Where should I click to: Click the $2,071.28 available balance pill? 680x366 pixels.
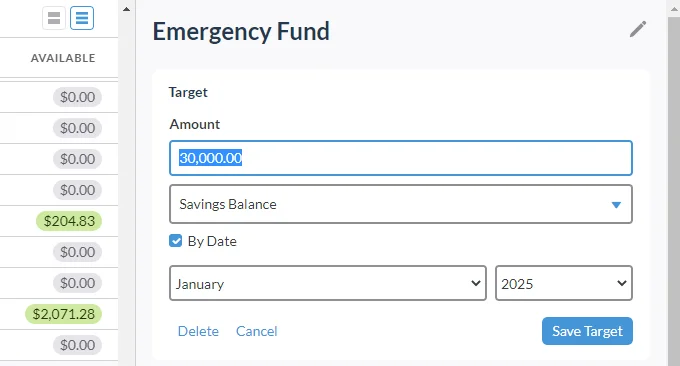[x=63, y=314]
